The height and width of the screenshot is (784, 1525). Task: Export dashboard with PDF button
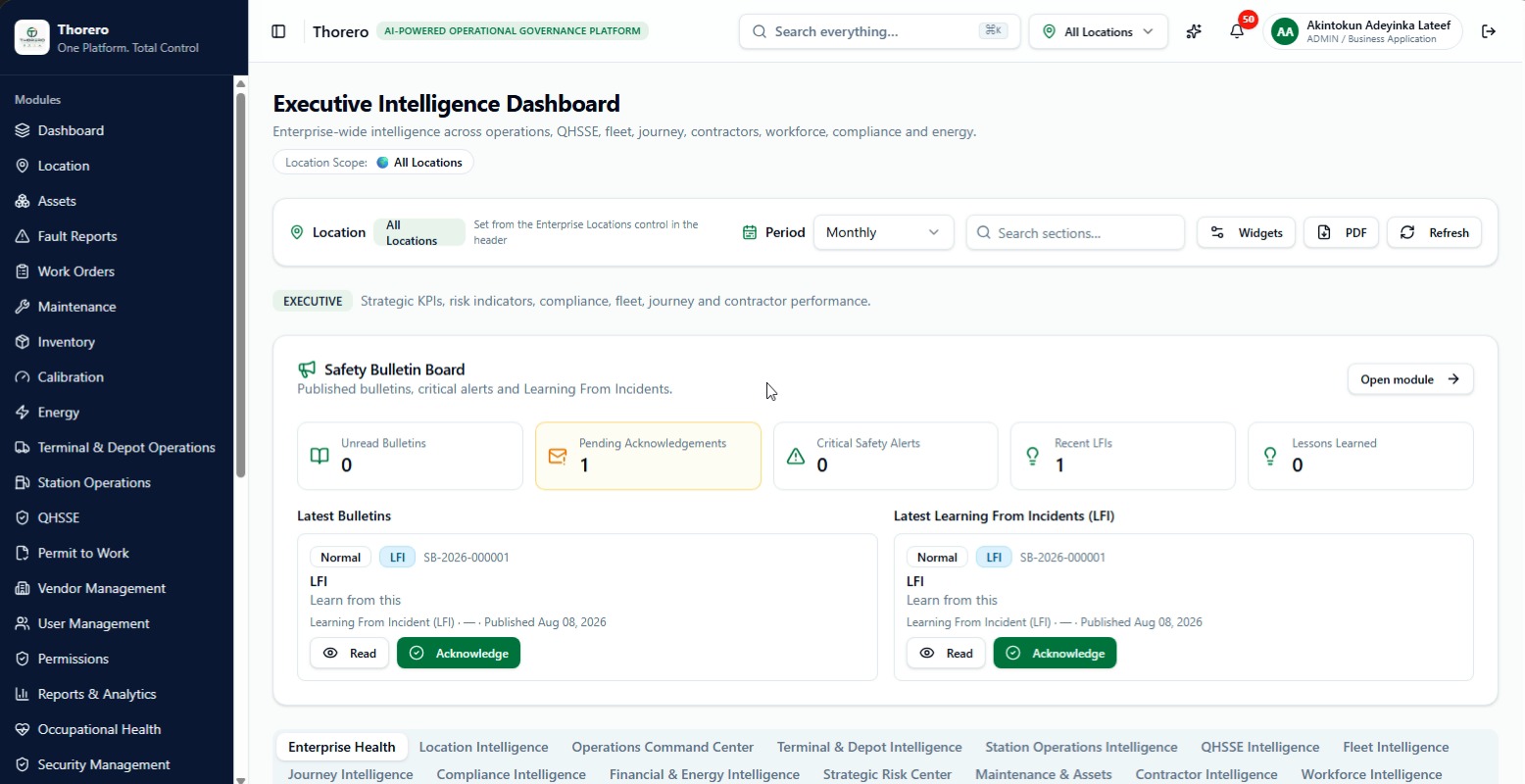[x=1341, y=232]
